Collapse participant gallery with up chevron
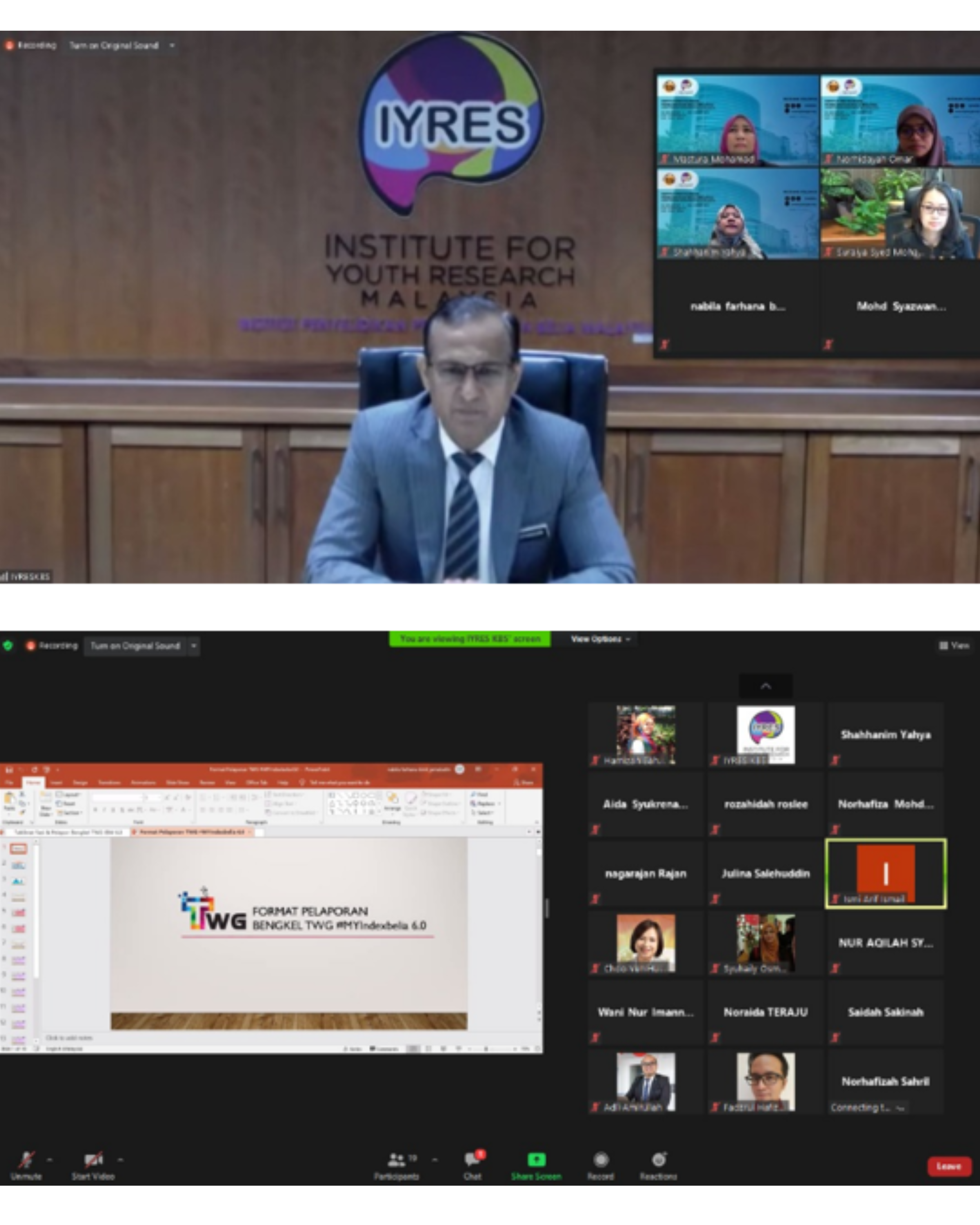980x1225 pixels. tap(765, 686)
